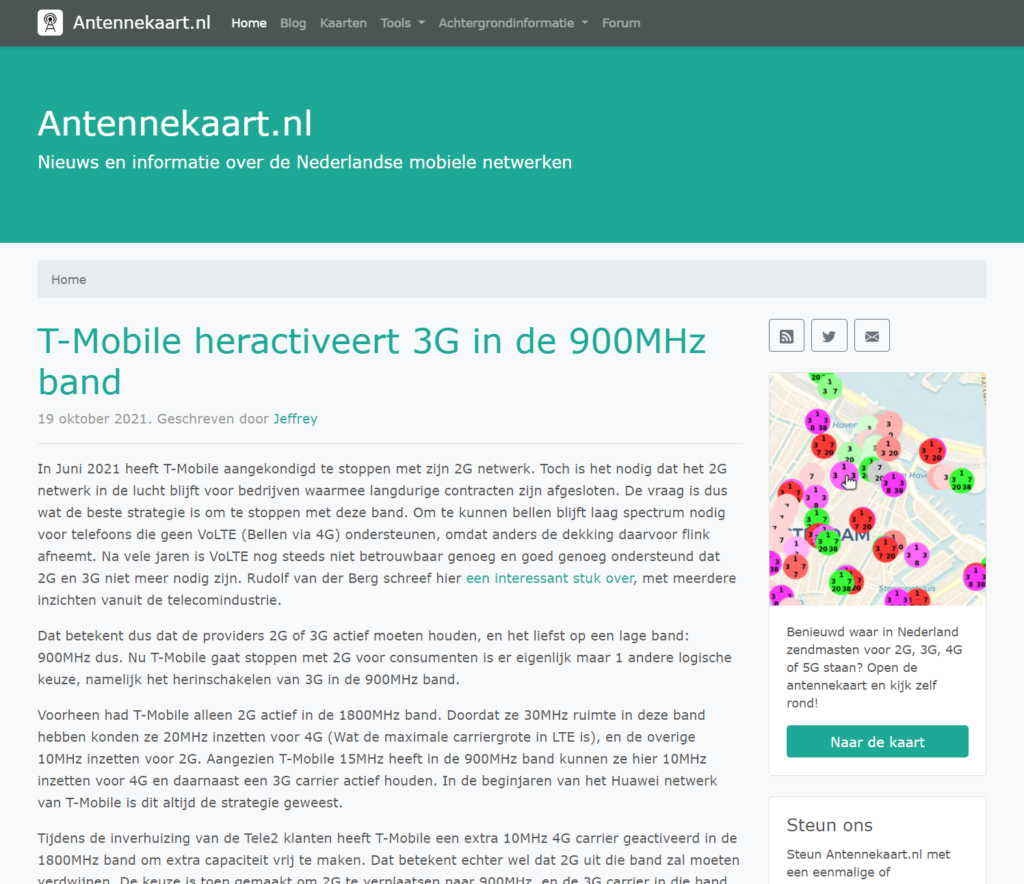Expand the Tools dropdown menu

[402, 23]
